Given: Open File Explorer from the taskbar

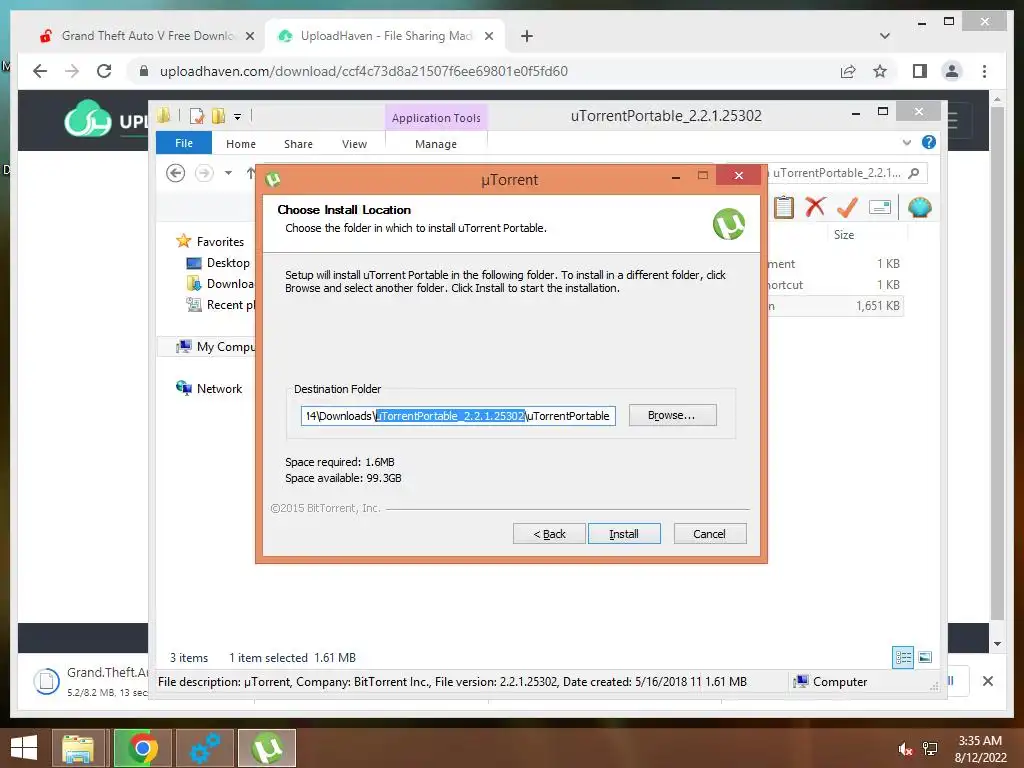Looking at the screenshot, I should pyautogui.click(x=78, y=748).
